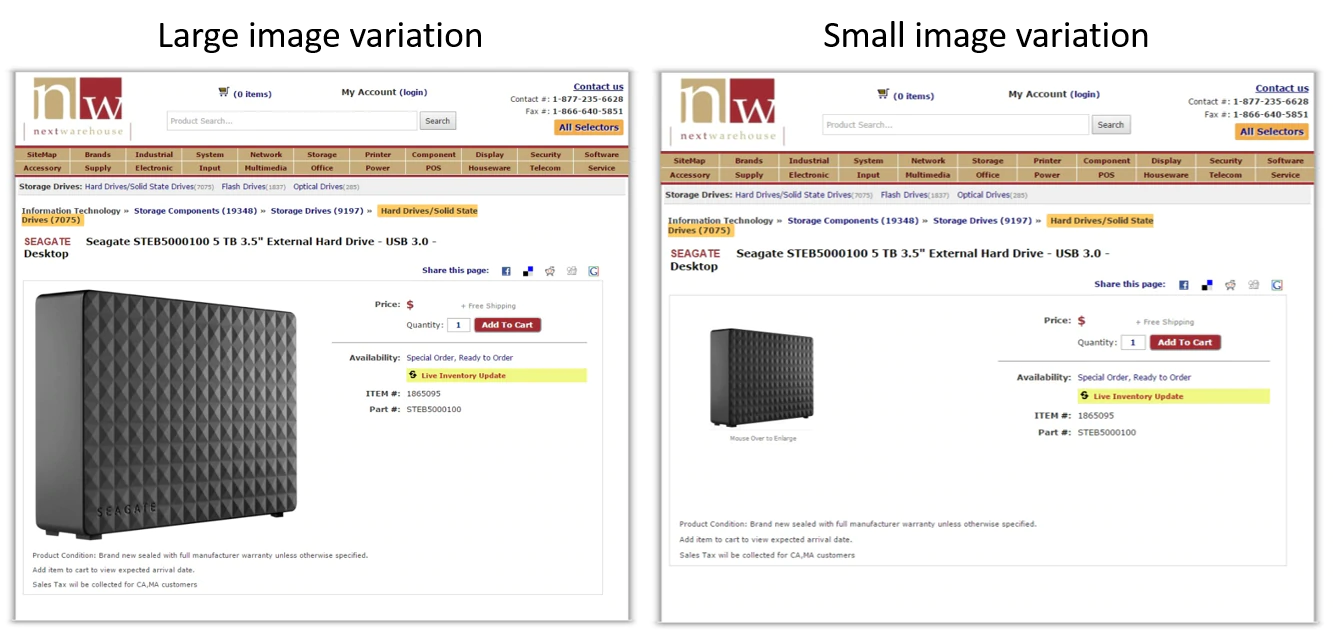Open POS menu in large image variation
This screenshot has width=1333, height=633.
tap(434, 168)
